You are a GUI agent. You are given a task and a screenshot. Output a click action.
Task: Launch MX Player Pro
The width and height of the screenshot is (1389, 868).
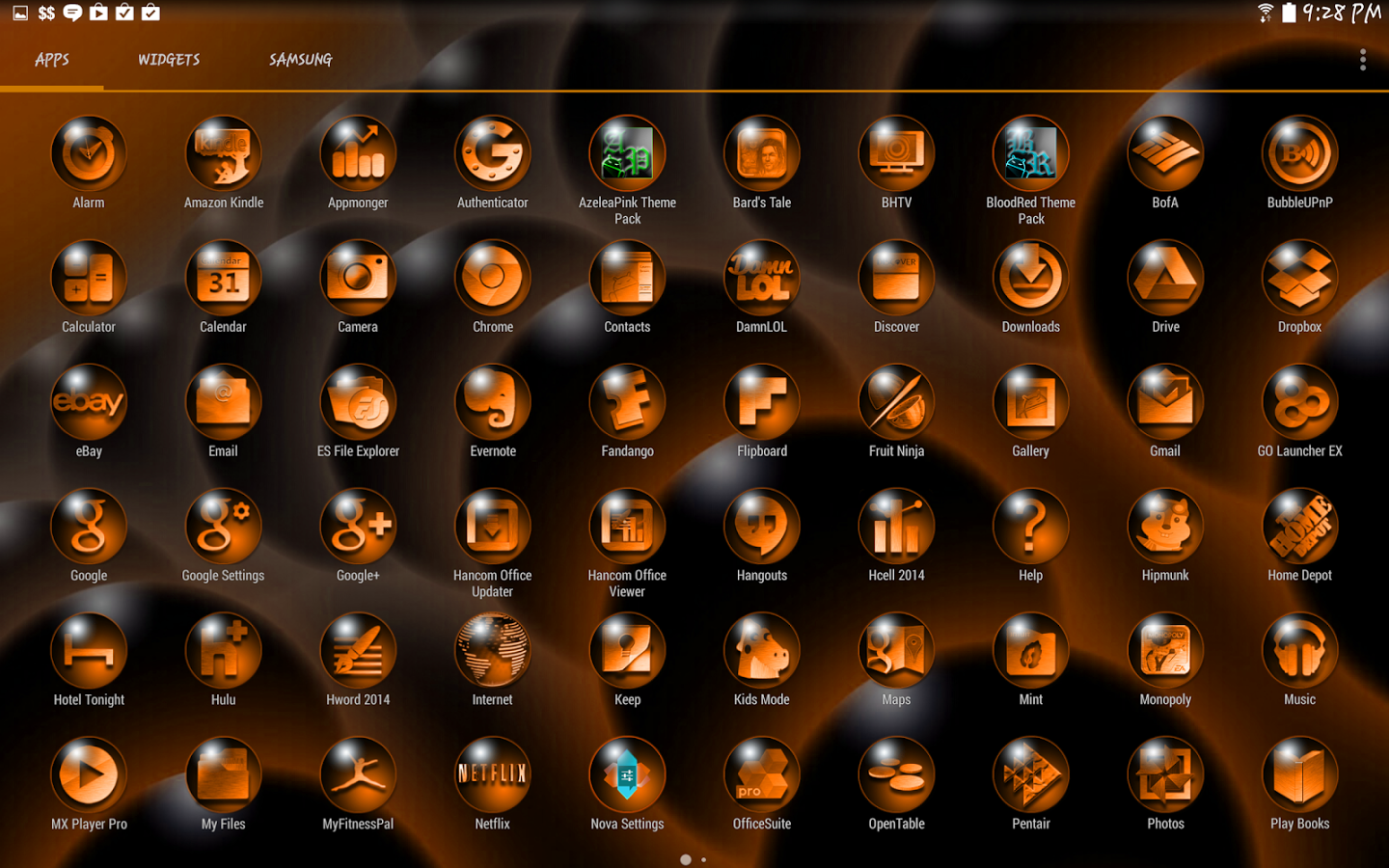(89, 774)
